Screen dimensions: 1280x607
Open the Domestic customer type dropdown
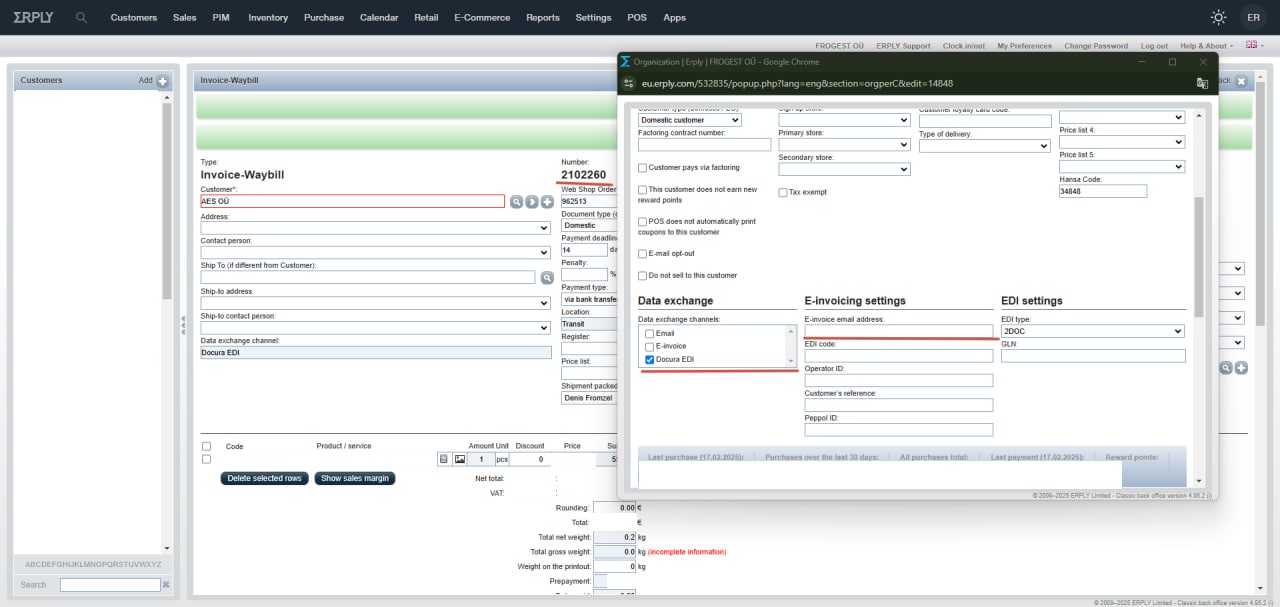click(690, 120)
